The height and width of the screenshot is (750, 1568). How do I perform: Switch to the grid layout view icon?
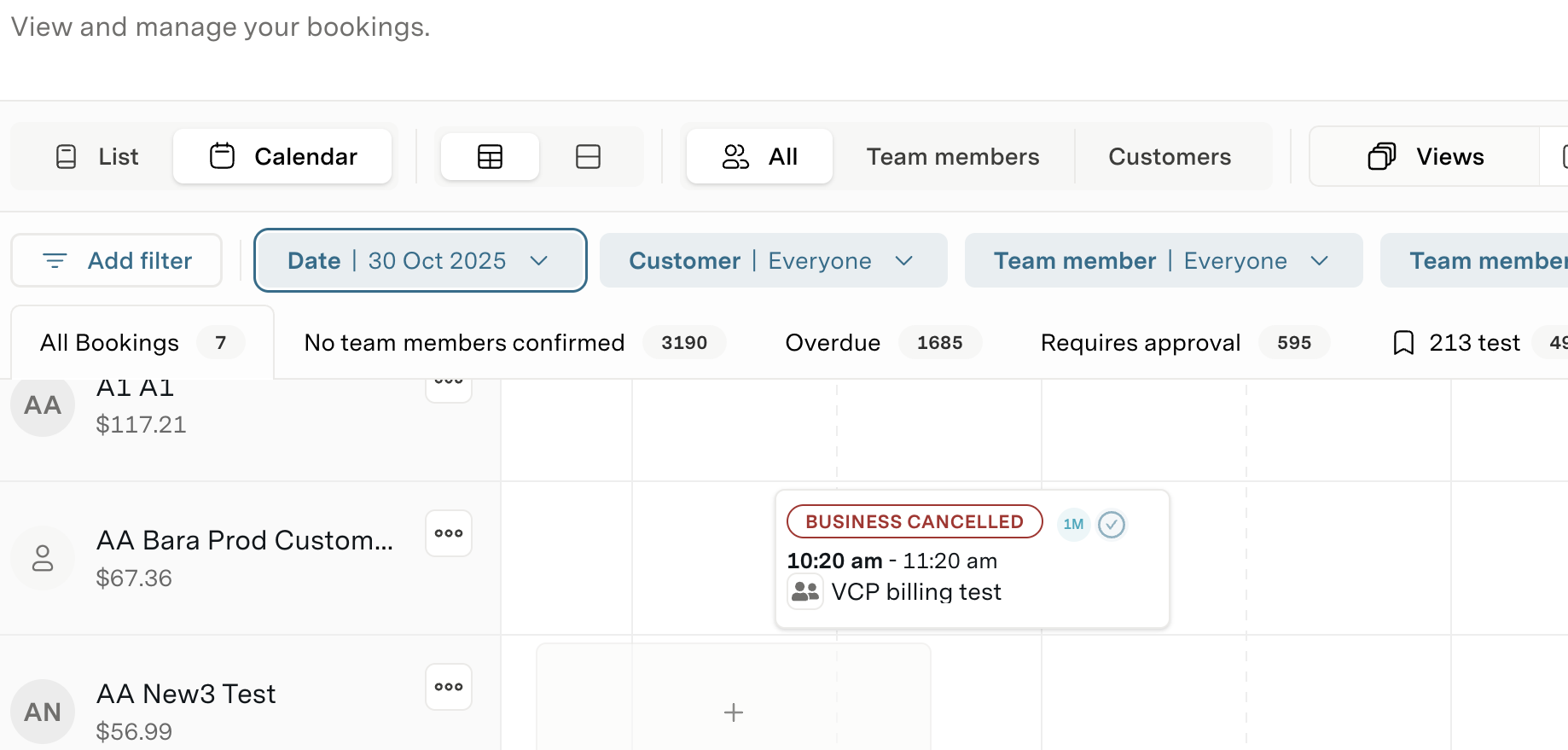tap(490, 157)
